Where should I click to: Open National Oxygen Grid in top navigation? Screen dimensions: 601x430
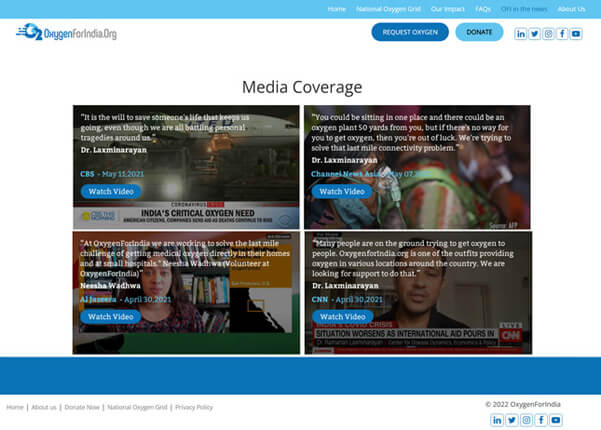point(388,9)
